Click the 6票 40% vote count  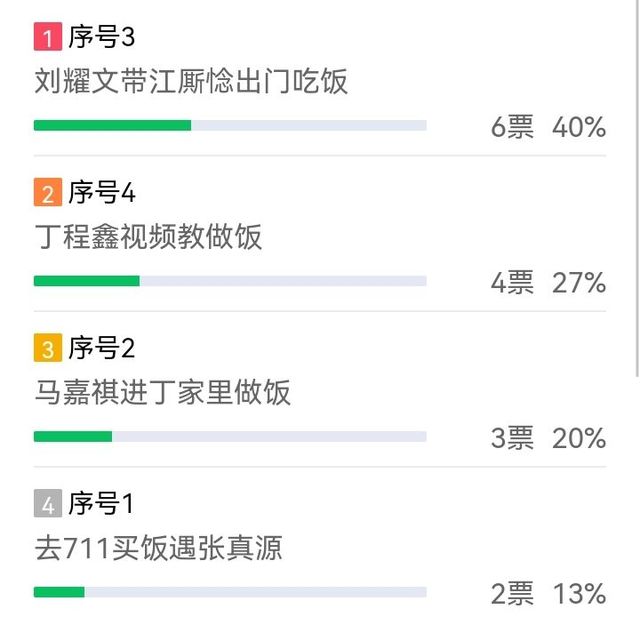pos(548,127)
